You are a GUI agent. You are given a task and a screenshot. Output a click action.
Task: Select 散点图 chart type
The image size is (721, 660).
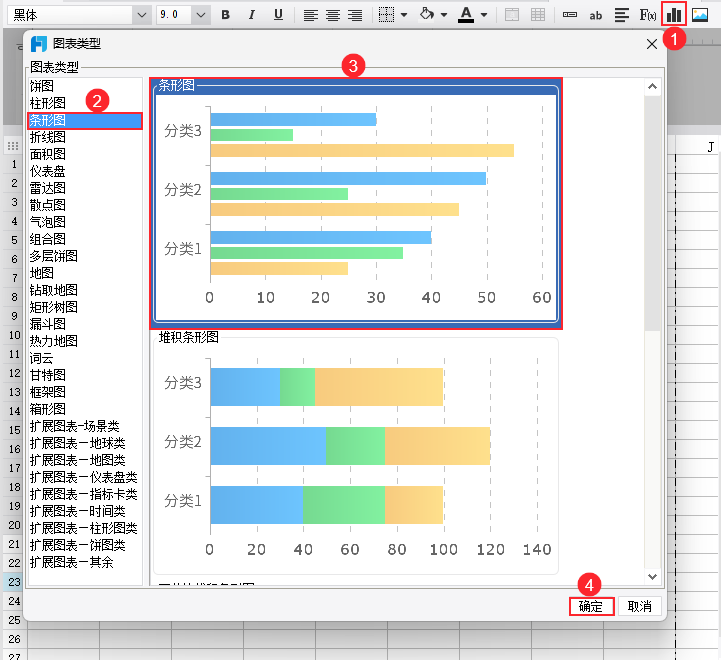coord(85,205)
